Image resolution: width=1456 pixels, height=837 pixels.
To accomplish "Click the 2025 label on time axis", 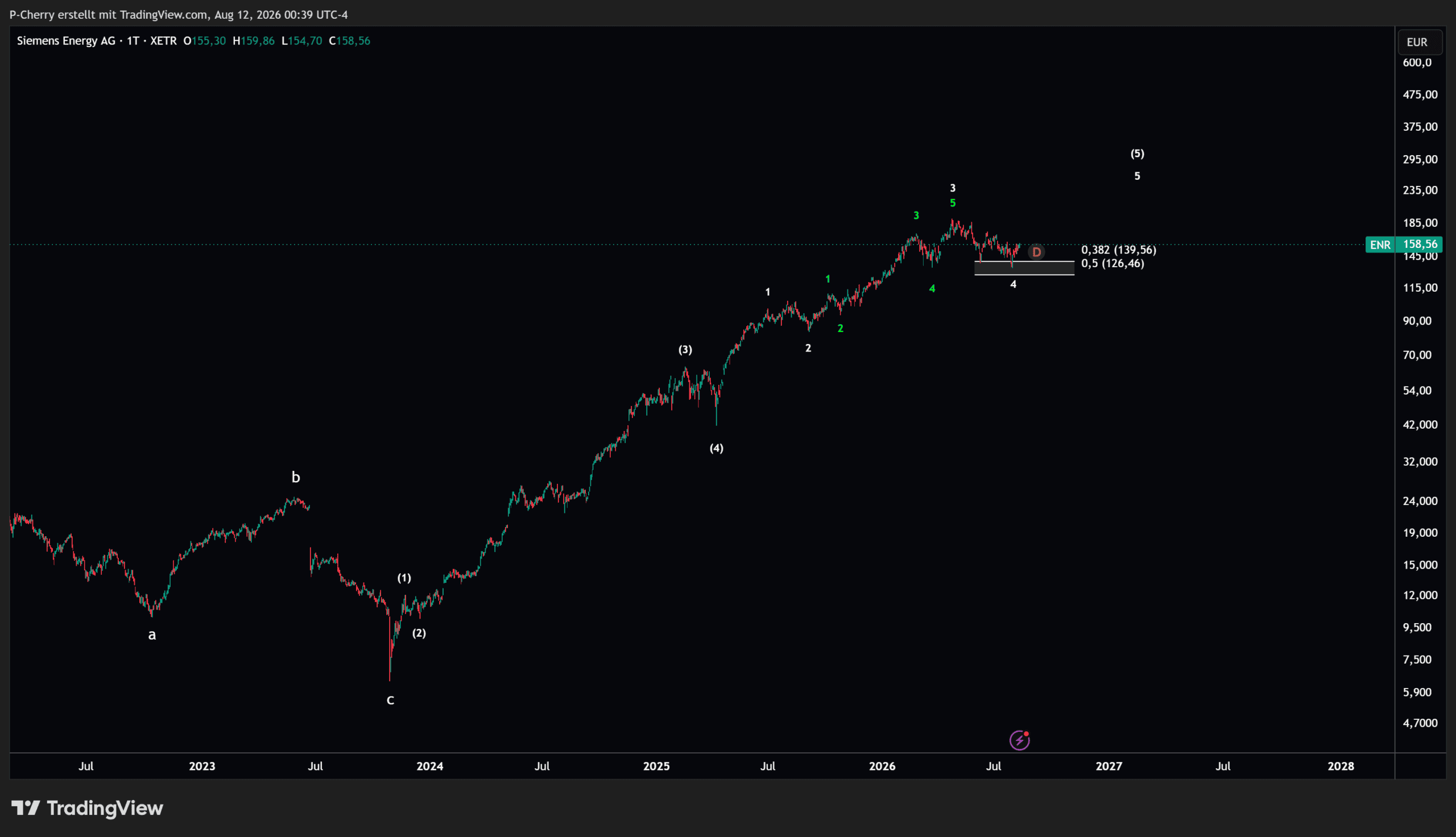I will click(656, 766).
